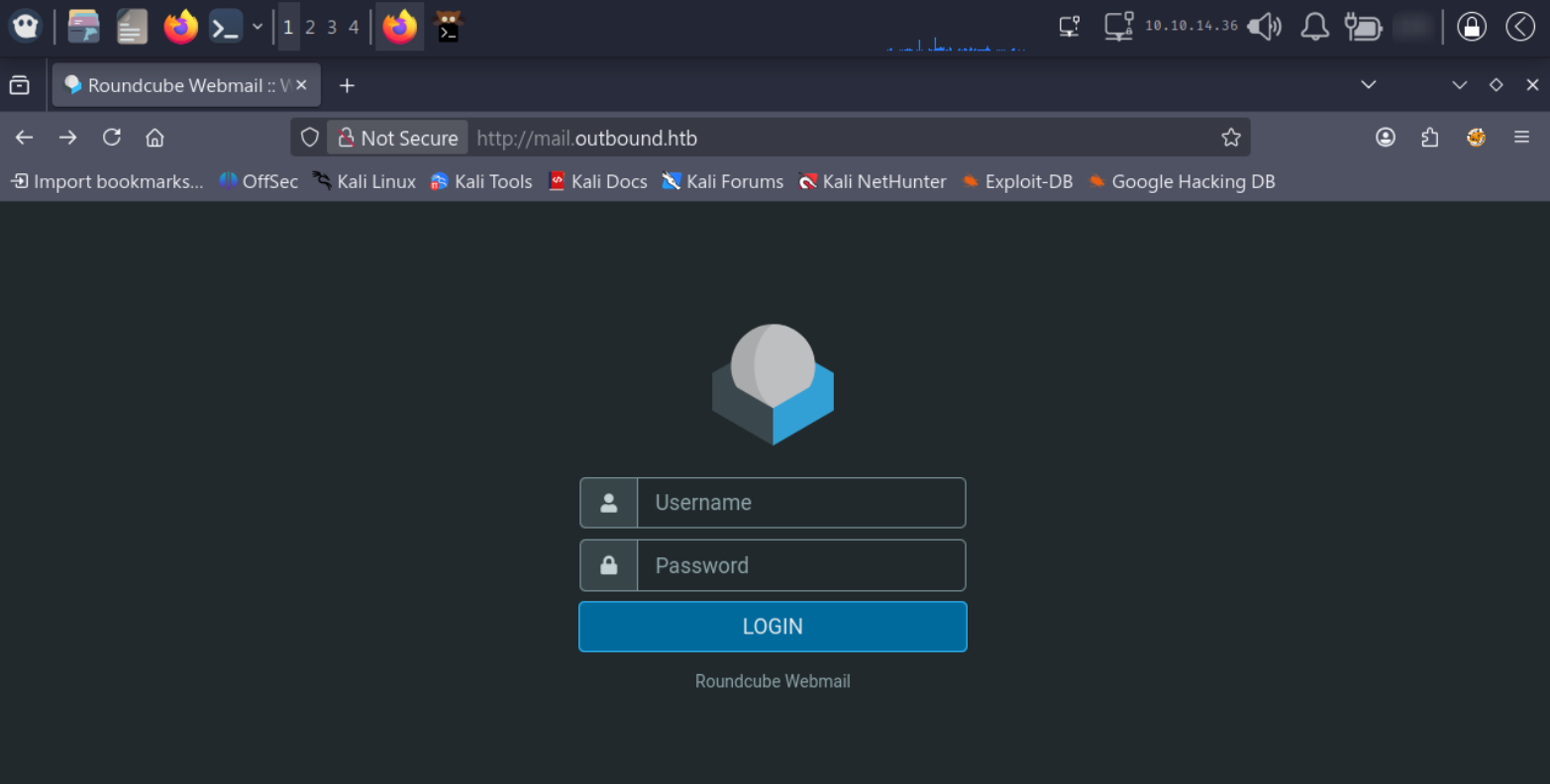Click into the Password field
Viewport: 1550px width, 784px height.
[x=801, y=565]
